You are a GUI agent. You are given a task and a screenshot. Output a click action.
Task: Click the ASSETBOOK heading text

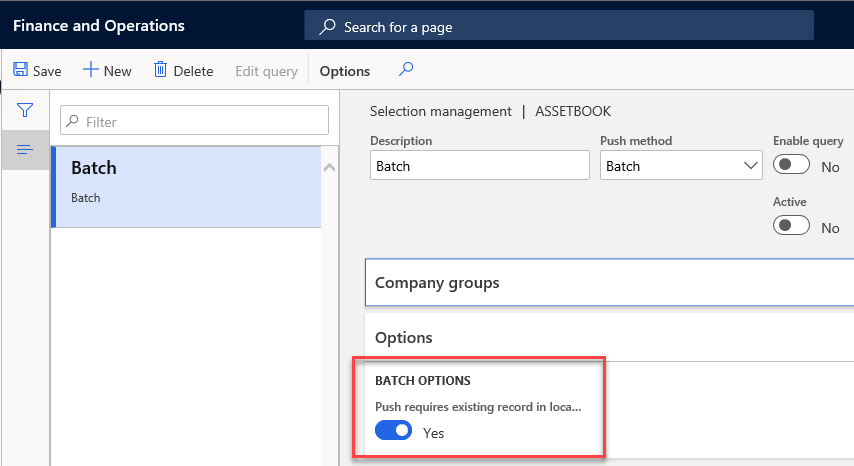[573, 111]
